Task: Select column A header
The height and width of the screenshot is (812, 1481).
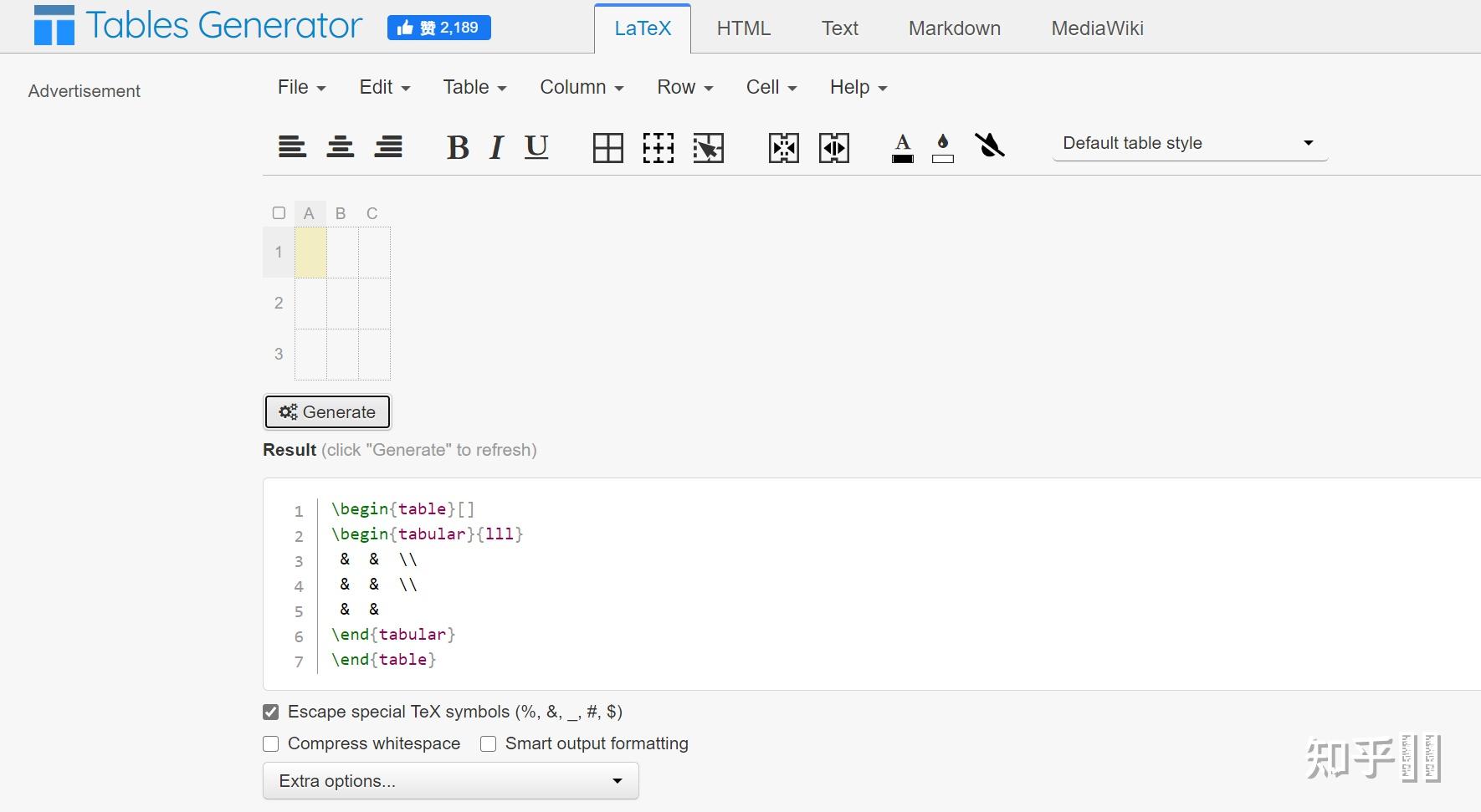Action: tap(310, 213)
